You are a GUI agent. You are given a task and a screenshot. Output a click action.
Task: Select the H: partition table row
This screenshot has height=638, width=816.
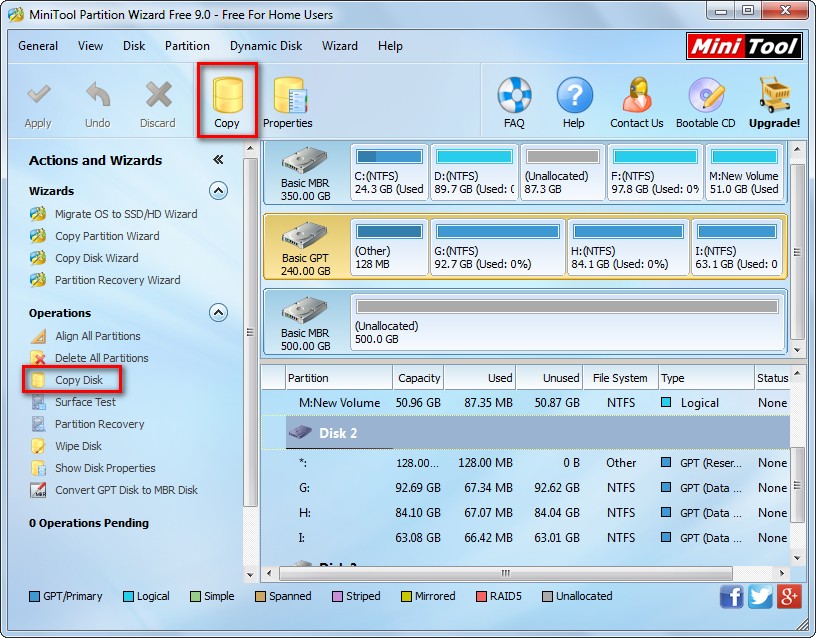point(526,513)
